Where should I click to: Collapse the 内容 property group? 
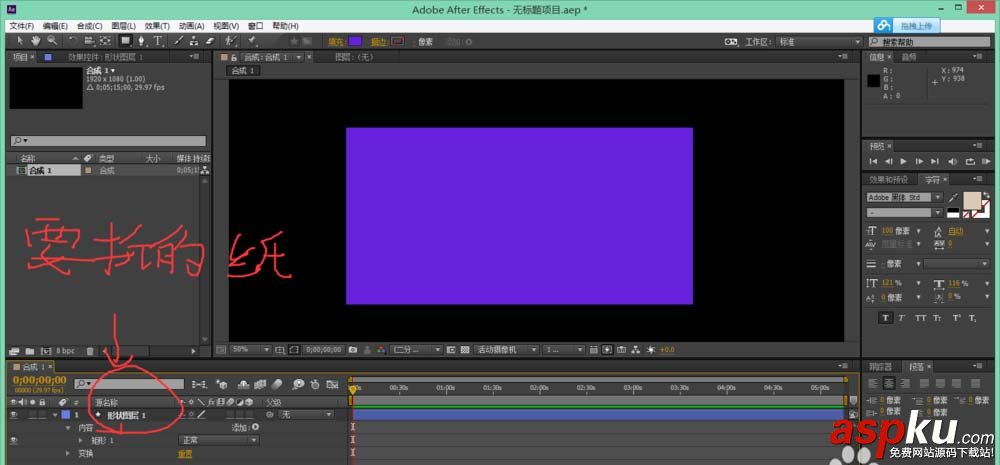(69, 427)
